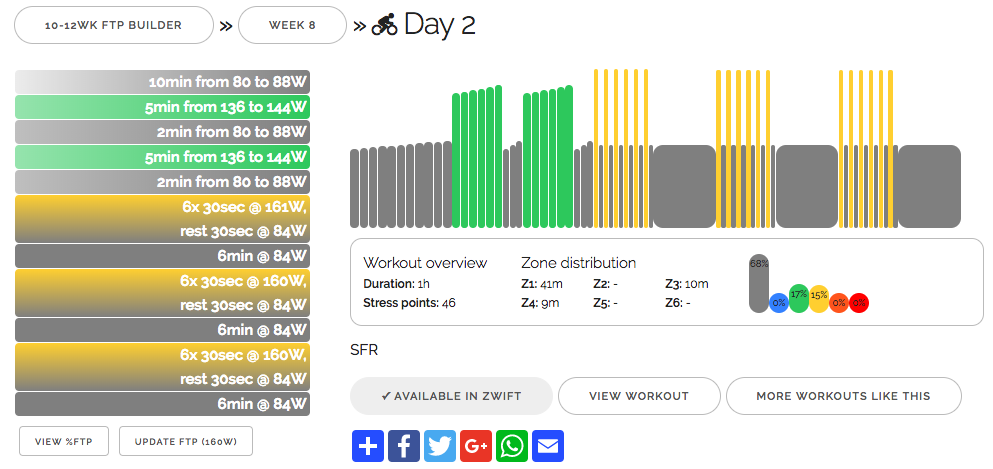Share workout on Facebook
The width and height of the screenshot is (993, 469).
pyautogui.click(x=404, y=445)
